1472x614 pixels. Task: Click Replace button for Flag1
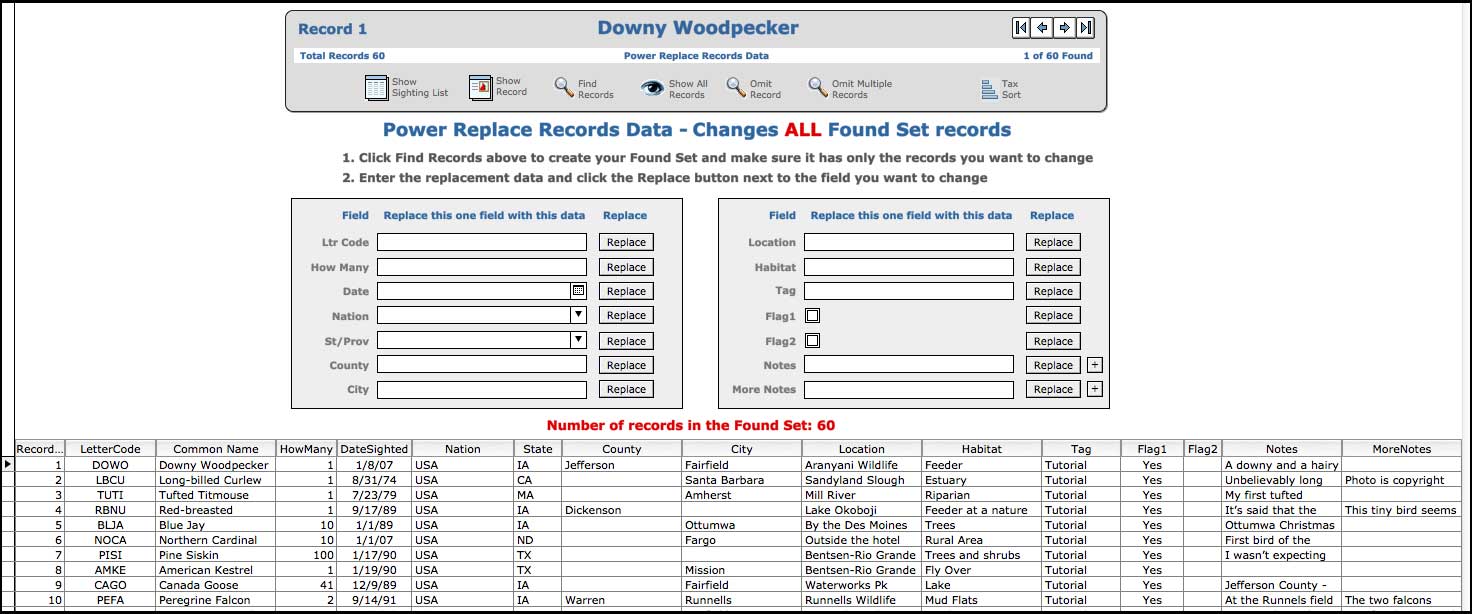(x=1053, y=315)
